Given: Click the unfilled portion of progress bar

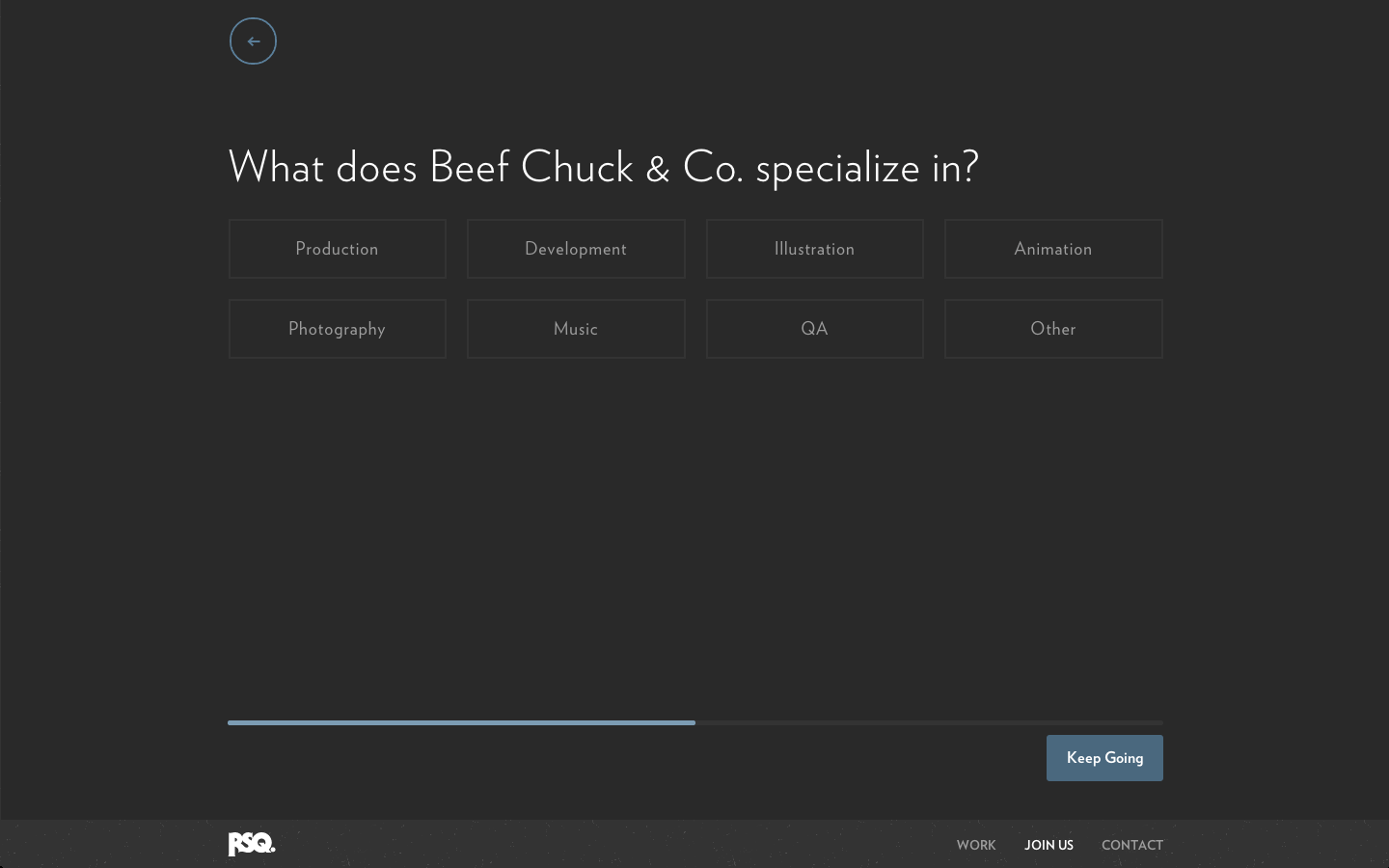Looking at the screenshot, I should pos(929,722).
